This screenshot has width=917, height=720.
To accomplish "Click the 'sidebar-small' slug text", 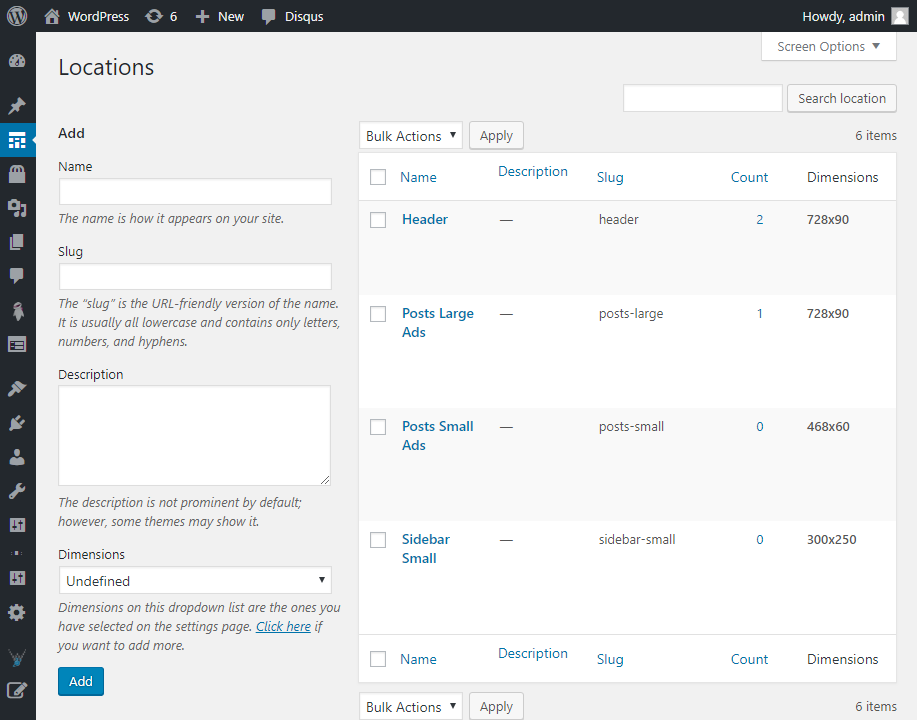I will pos(637,539).
